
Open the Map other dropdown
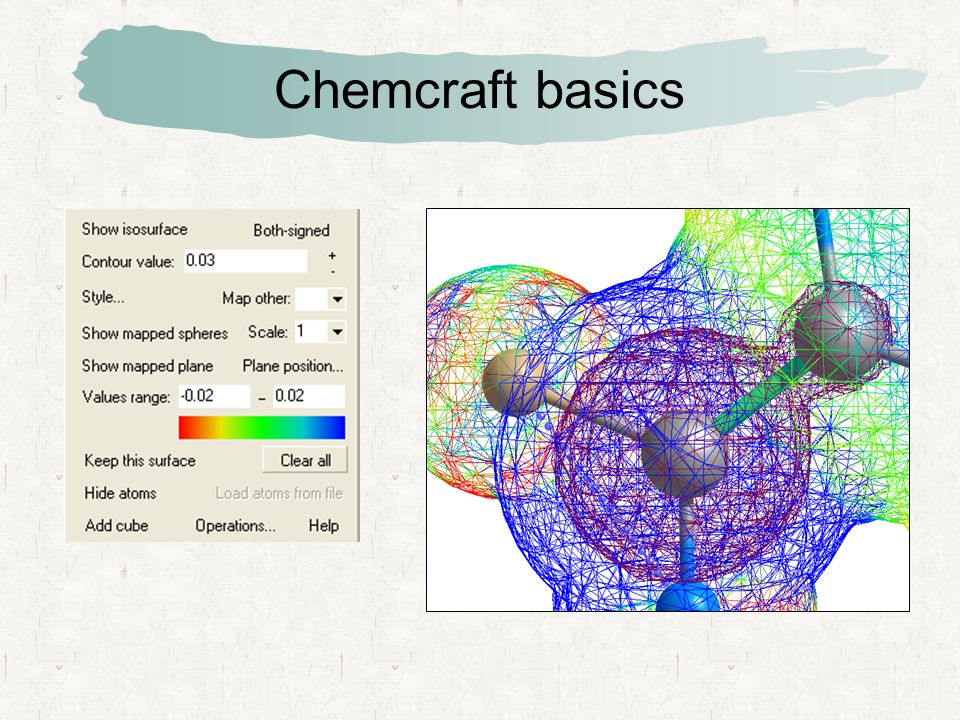click(337, 299)
